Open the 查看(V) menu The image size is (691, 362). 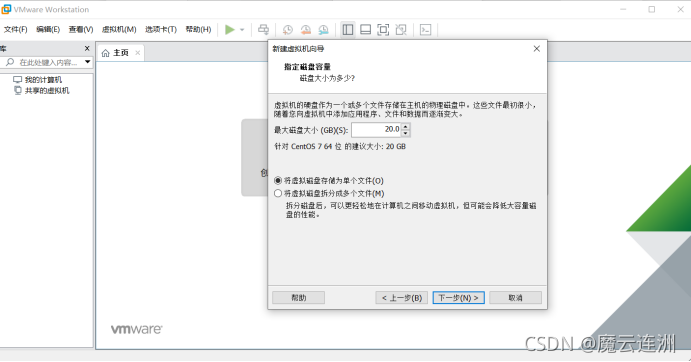[81, 30]
